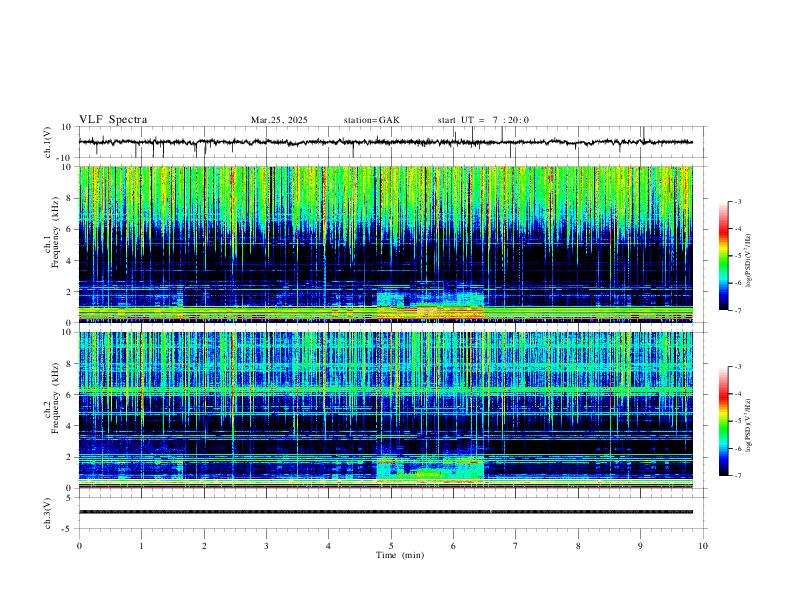
Task: Click the colorbar beside the ch.1 spectrogram
Action: coord(724,256)
